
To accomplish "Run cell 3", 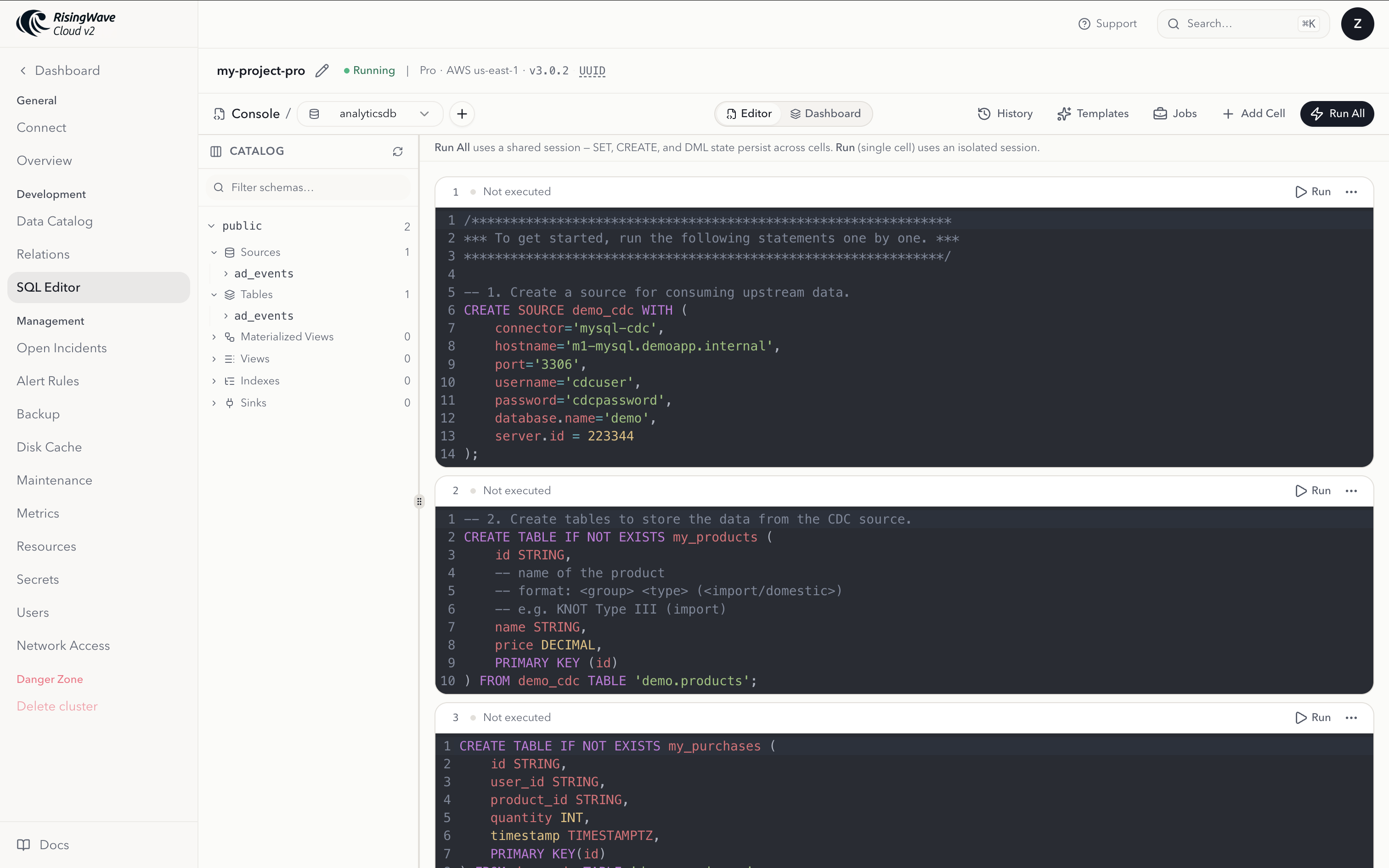I will click(1313, 717).
